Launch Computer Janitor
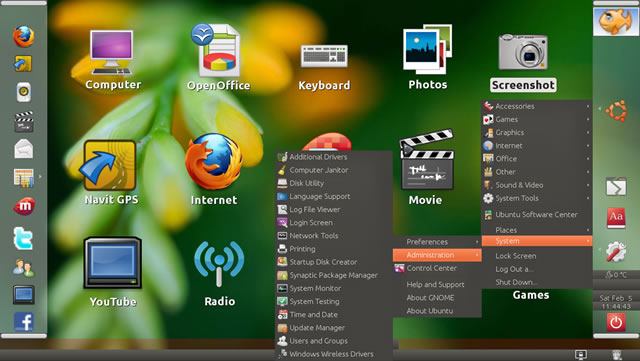Image resolution: width=640 pixels, height=361 pixels. pyautogui.click(x=334, y=170)
